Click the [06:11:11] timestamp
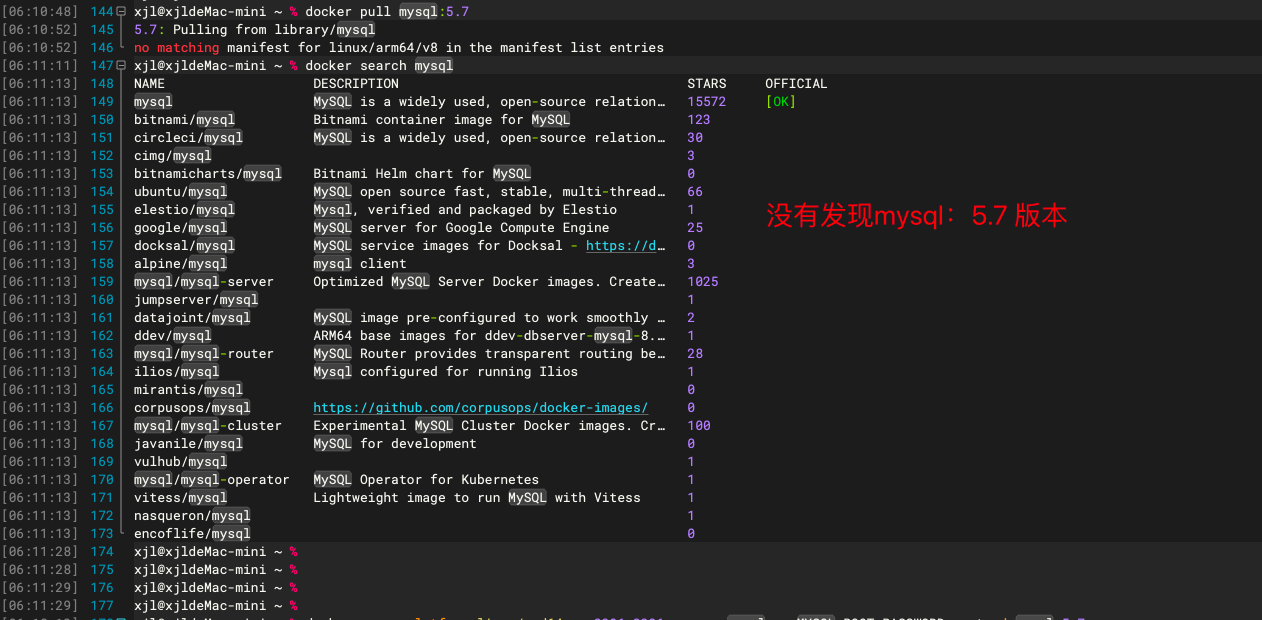Screen dimensions: 1262x620 (x=40, y=66)
